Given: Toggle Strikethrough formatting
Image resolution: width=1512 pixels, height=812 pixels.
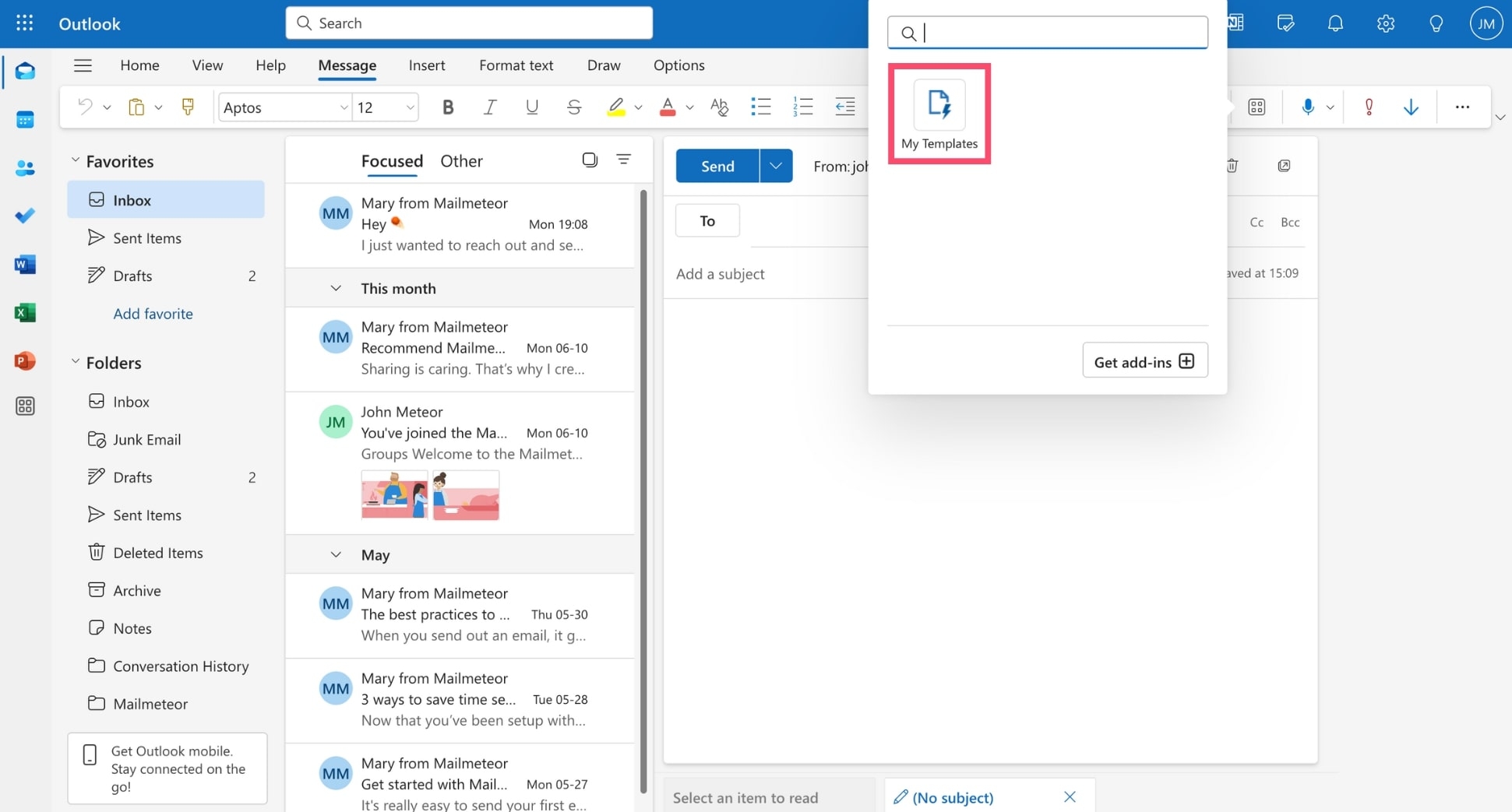Looking at the screenshot, I should coord(574,107).
